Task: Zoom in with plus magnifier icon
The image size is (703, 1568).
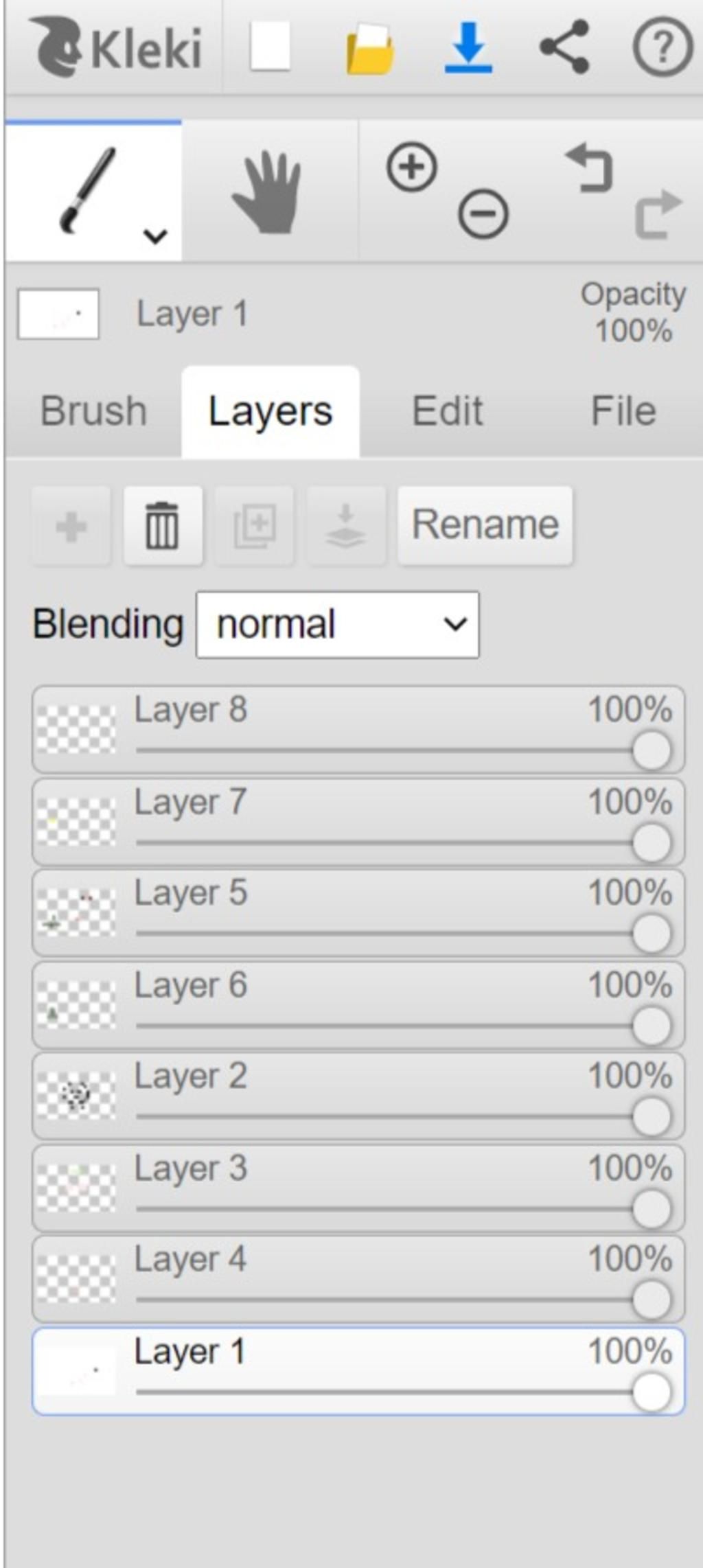Action: pyautogui.click(x=412, y=167)
